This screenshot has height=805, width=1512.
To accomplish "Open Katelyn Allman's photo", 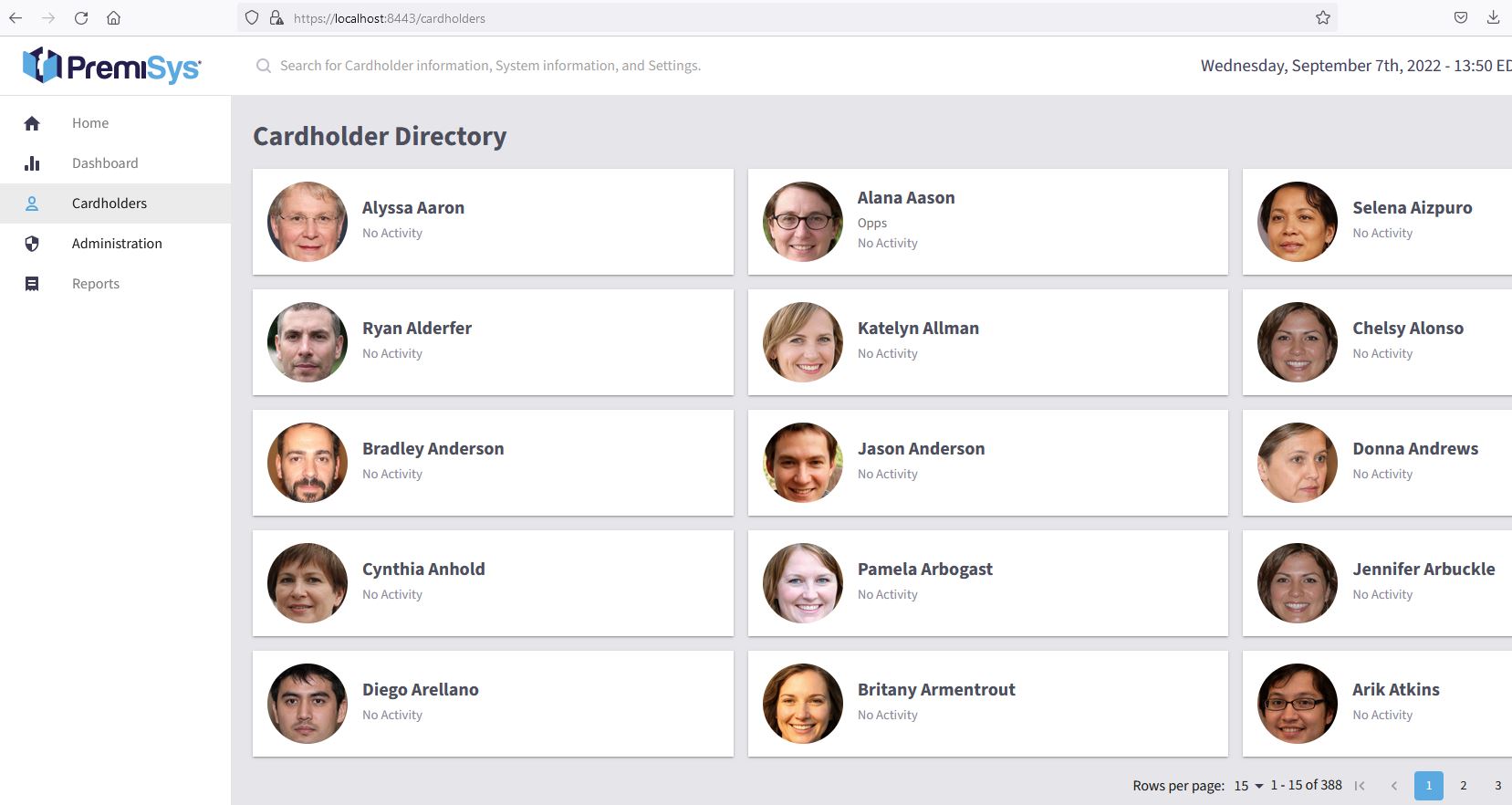I will click(803, 342).
